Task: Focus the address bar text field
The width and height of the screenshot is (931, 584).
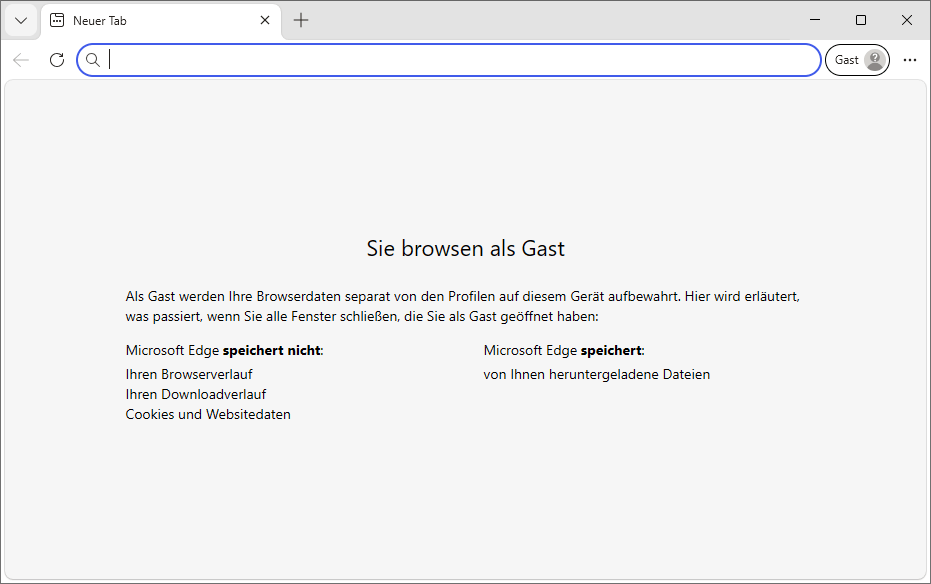Action: point(460,60)
